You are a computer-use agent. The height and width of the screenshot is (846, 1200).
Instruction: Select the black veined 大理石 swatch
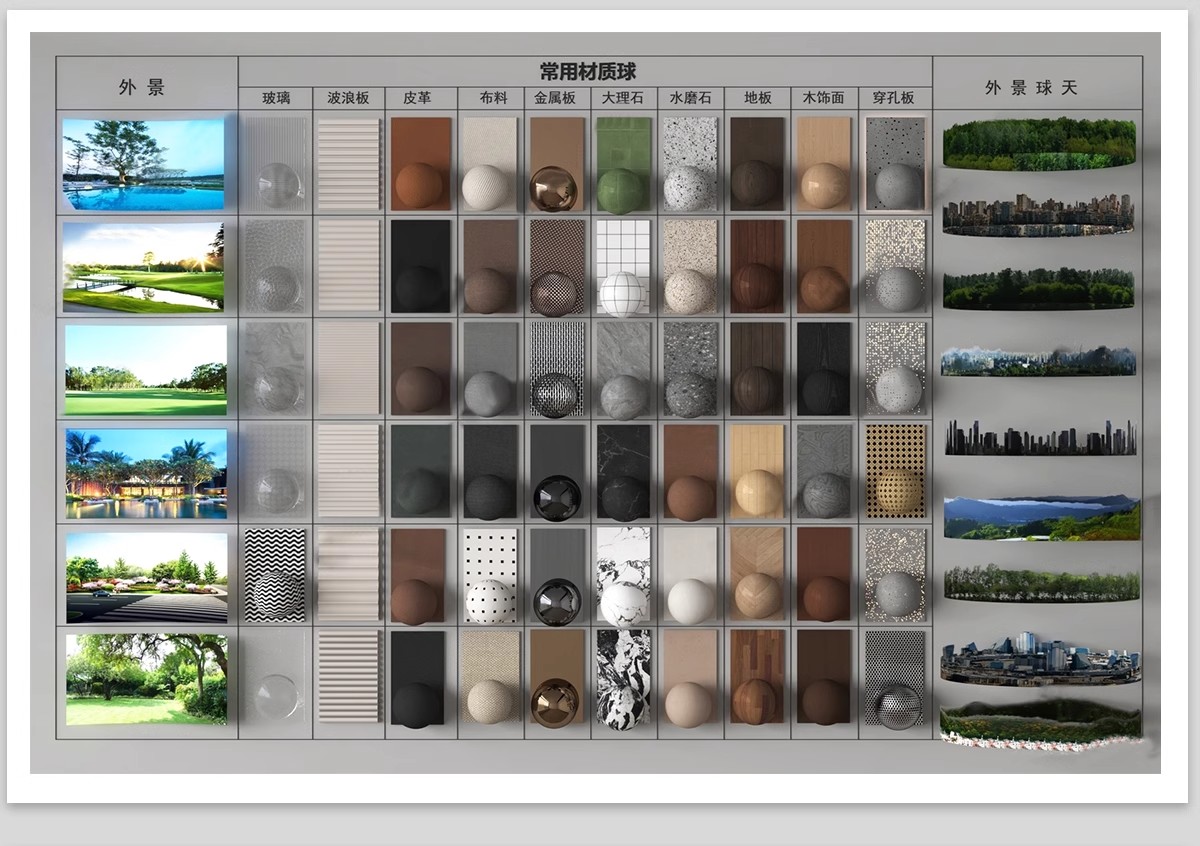click(x=623, y=472)
